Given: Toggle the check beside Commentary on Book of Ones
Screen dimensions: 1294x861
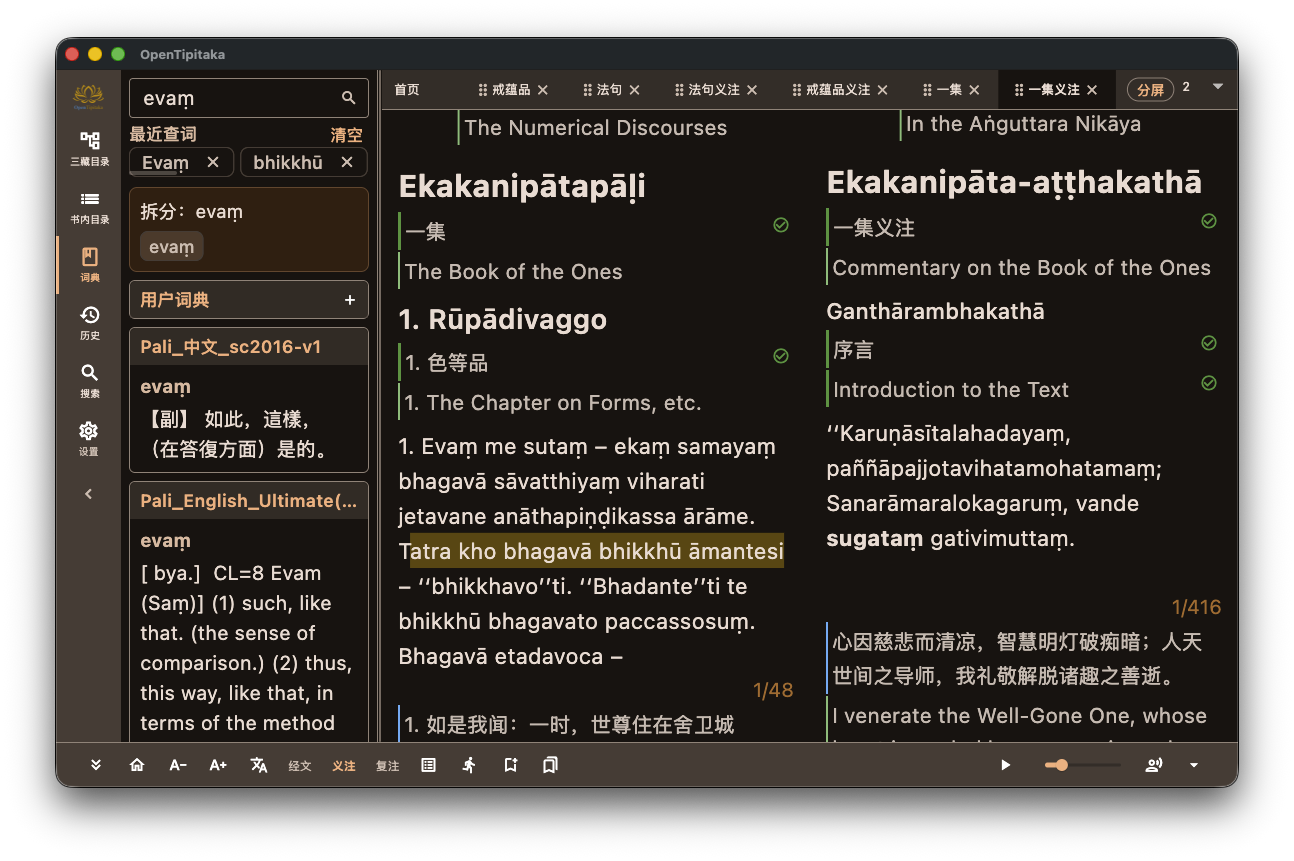Looking at the screenshot, I should [1208, 221].
